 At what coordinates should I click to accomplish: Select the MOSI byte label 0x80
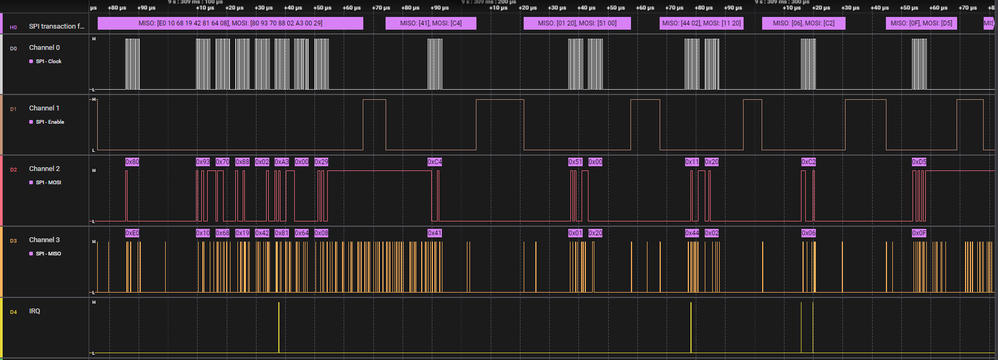tap(132, 162)
